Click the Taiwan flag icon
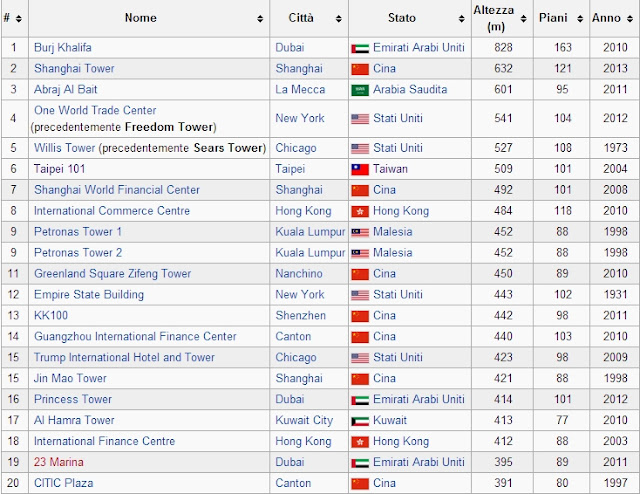Image resolution: width=640 pixels, height=494 pixels. pos(360,169)
